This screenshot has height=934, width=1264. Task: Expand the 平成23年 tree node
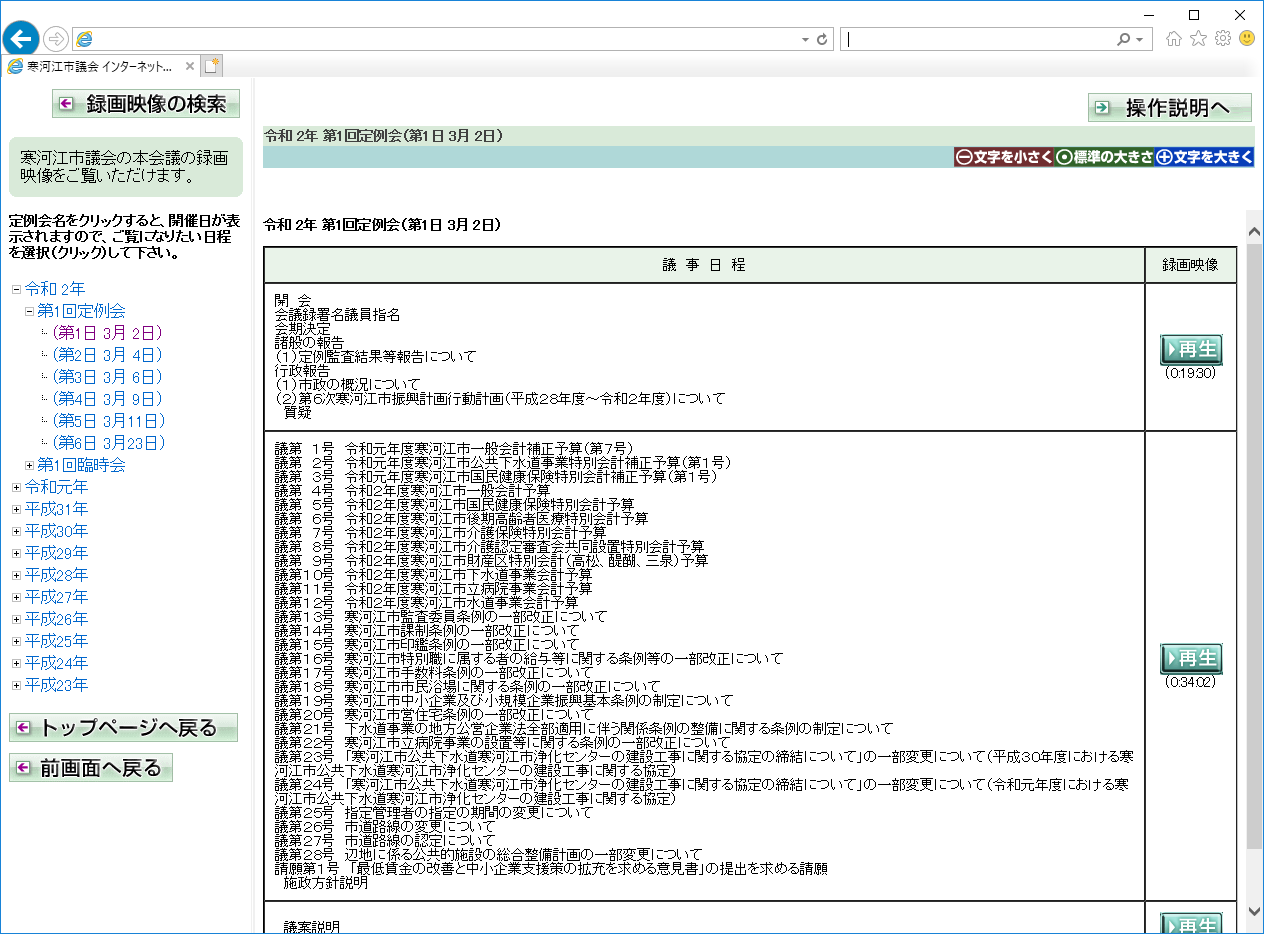[16, 685]
